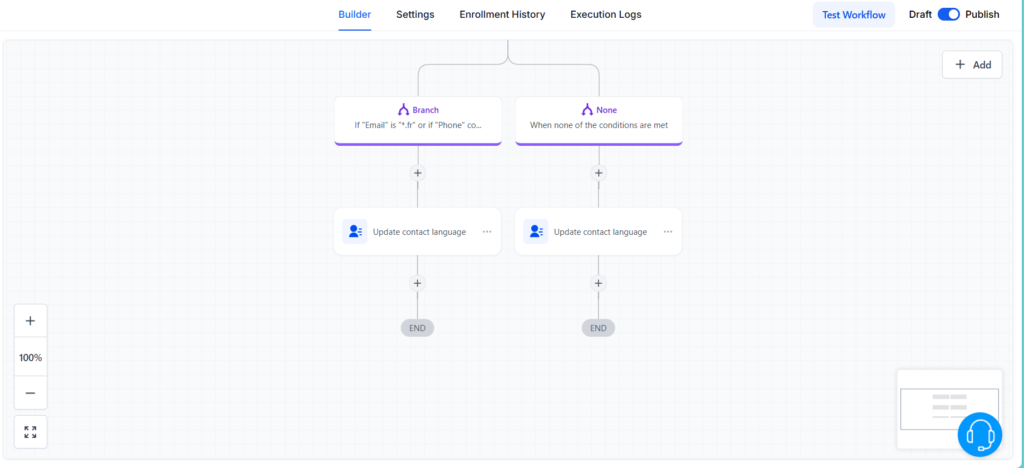
Task: Click the Test Workflow button
Action: 853,15
